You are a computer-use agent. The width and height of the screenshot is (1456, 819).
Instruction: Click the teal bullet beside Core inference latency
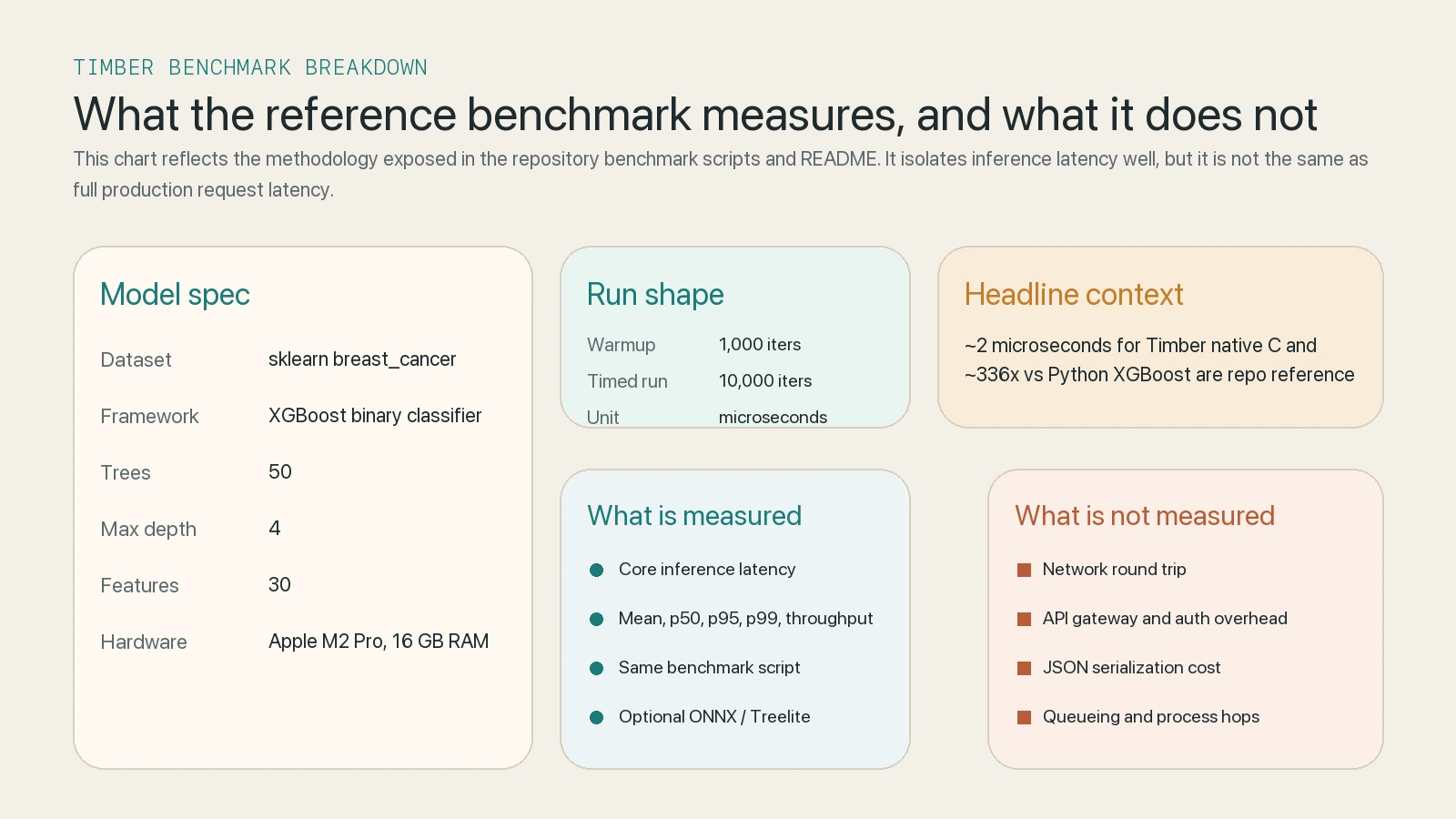(x=597, y=570)
